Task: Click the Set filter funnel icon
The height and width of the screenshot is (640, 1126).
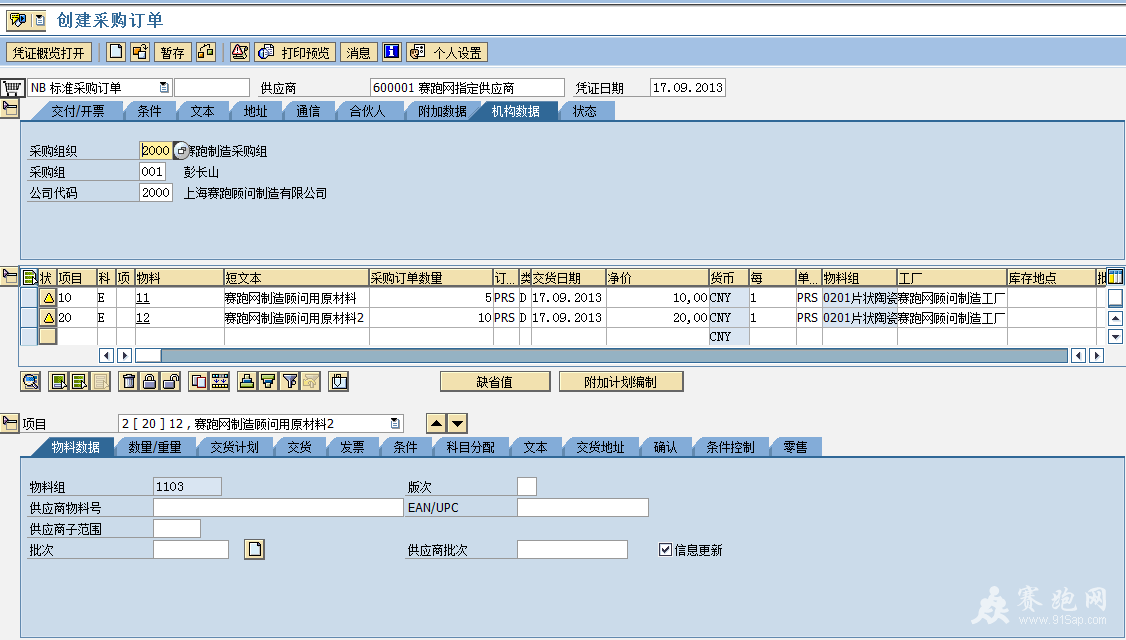Action: click(289, 381)
